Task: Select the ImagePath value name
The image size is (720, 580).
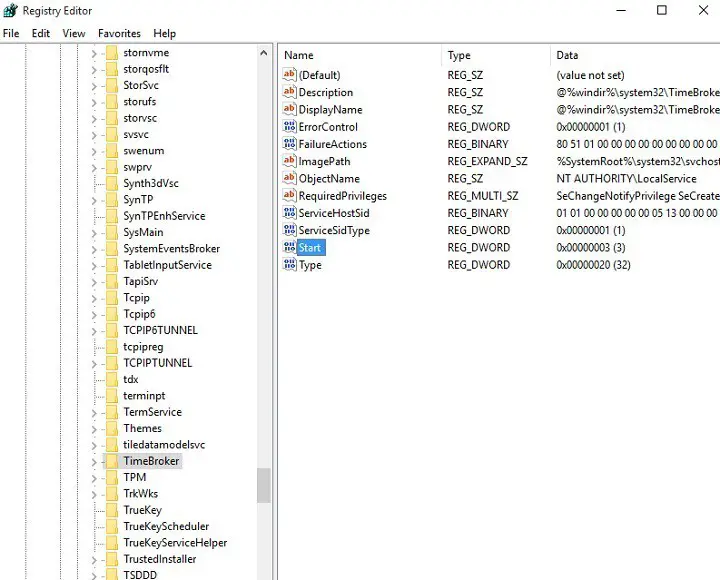Action: (x=324, y=161)
